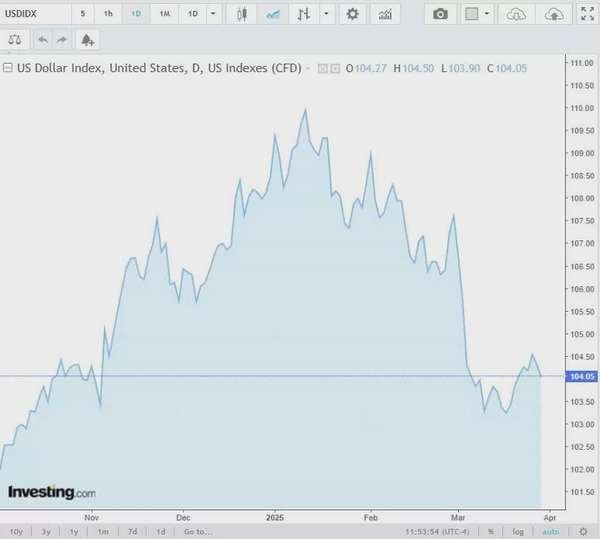Click high value H 104.50
600x539 pixels.
[413, 68]
